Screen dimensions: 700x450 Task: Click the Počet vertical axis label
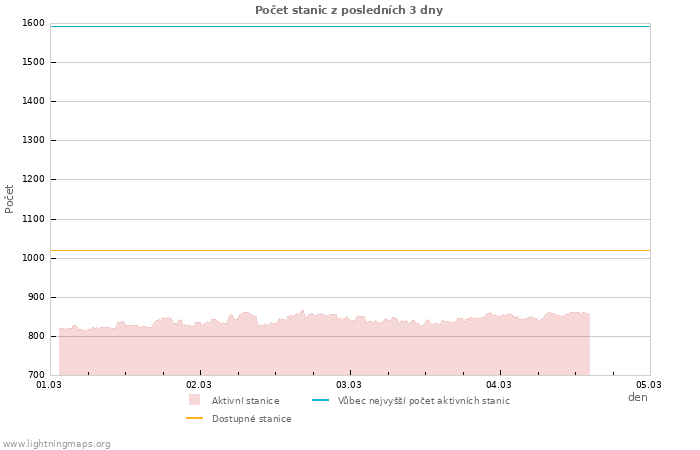pos(10,198)
